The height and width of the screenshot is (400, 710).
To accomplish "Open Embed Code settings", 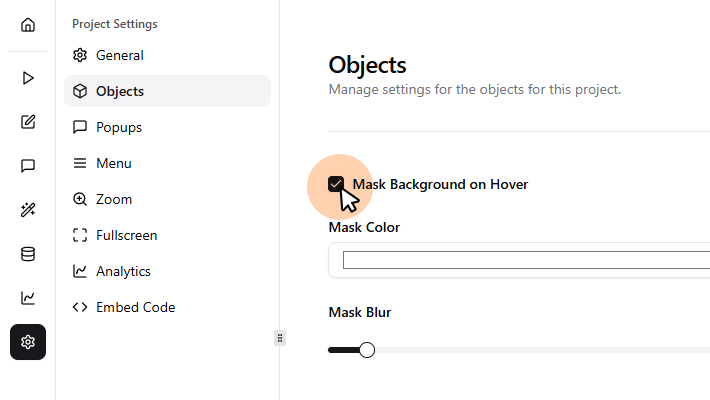I will point(135,307).
